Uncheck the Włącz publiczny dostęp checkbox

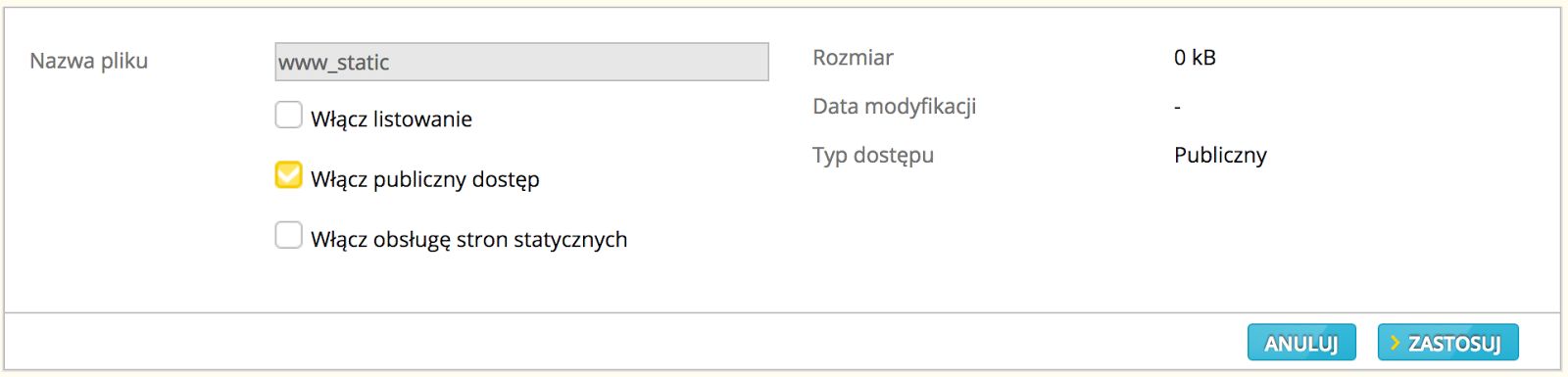288,175
